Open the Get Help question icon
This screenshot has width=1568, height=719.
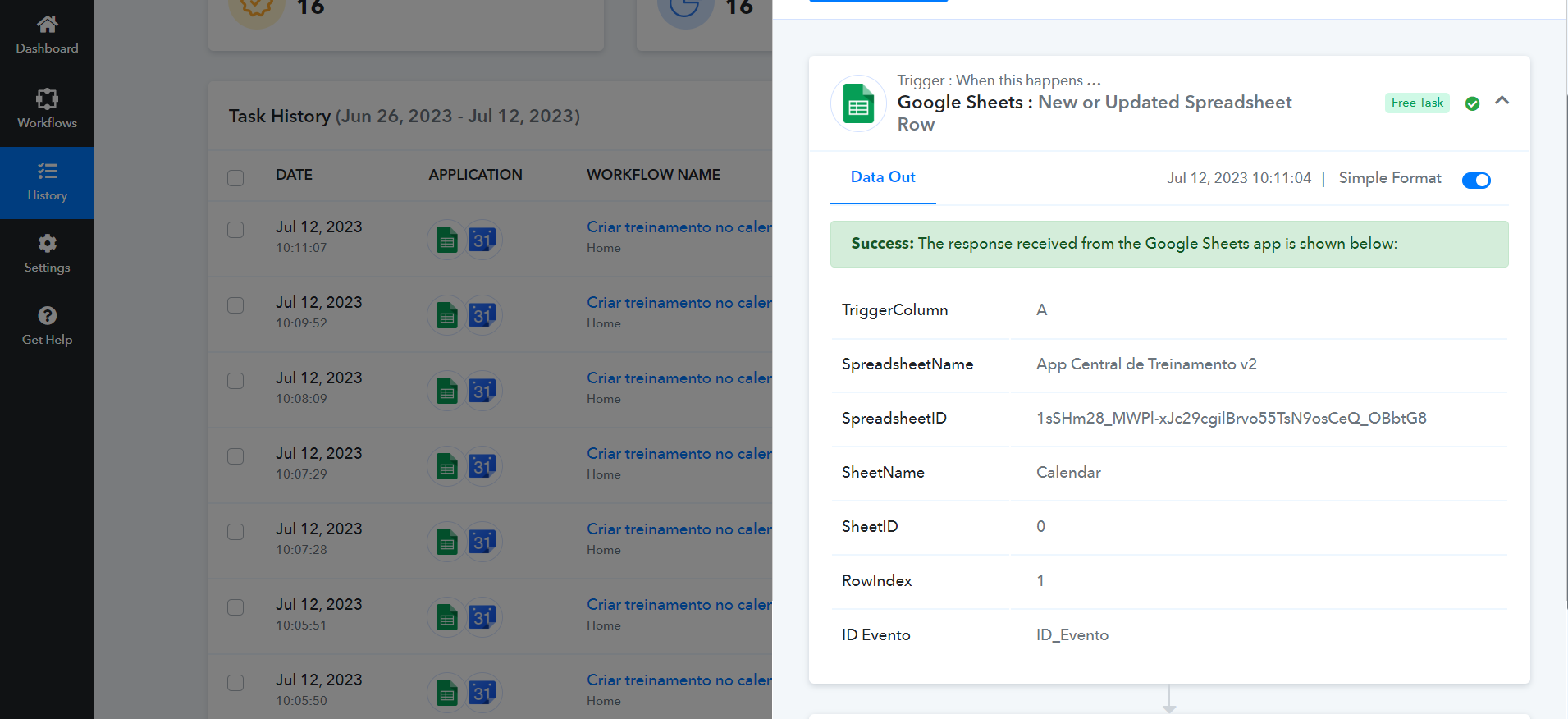click(47, 315)
